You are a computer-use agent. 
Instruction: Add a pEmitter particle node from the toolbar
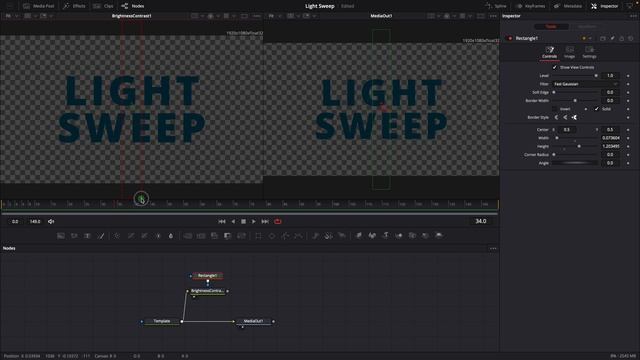point(316,236)
